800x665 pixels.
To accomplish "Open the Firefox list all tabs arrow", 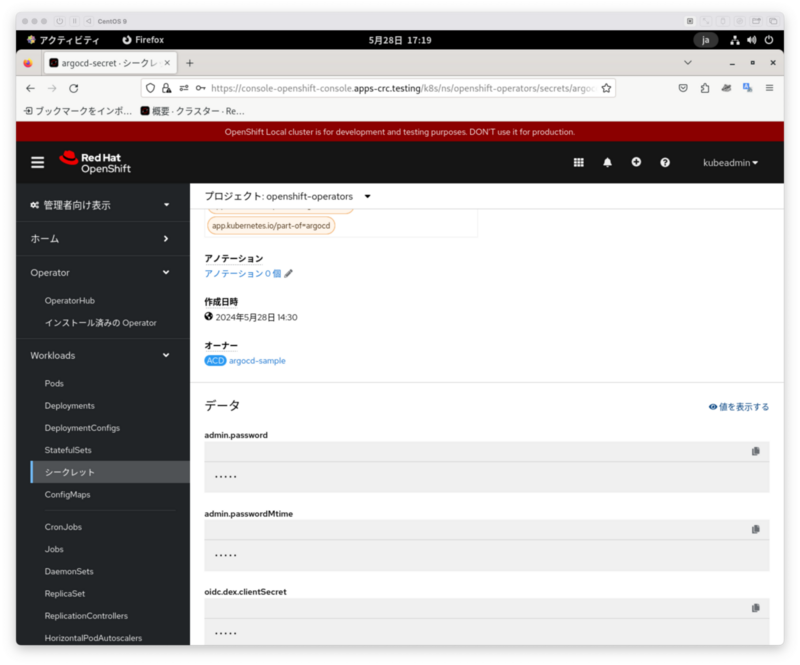I will click(x=688, y=63).
